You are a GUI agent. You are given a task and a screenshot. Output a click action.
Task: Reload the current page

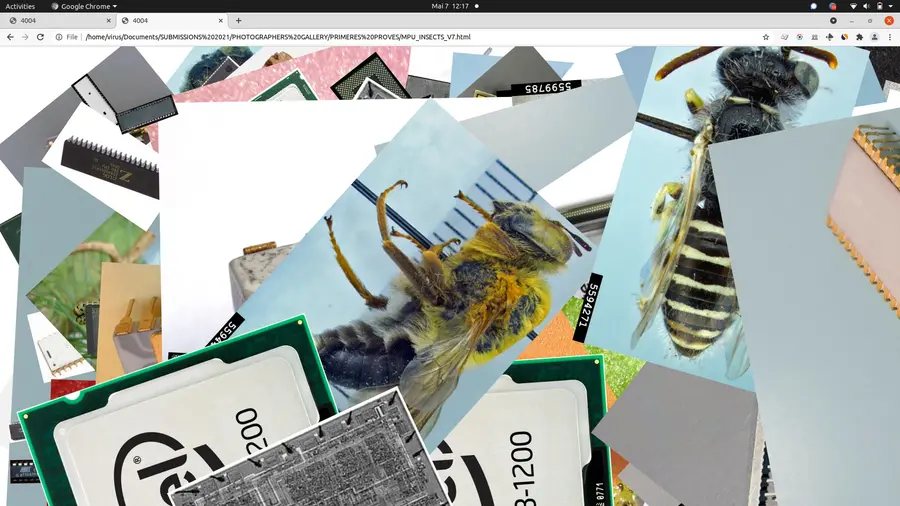point(40,37)
